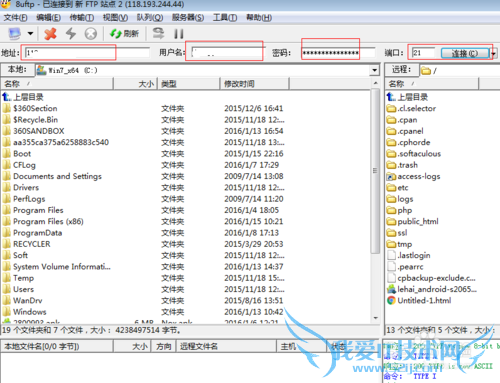Sort local files by 大小 column
Image resolution: width=500 pixels, height=383 pixels.
tap(136, 84)
